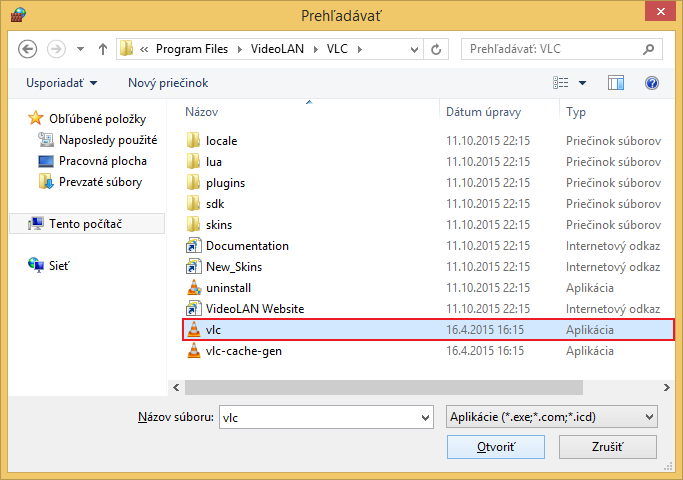Expand the arrow after VideoLAN breadcrumb

[316, 49]
